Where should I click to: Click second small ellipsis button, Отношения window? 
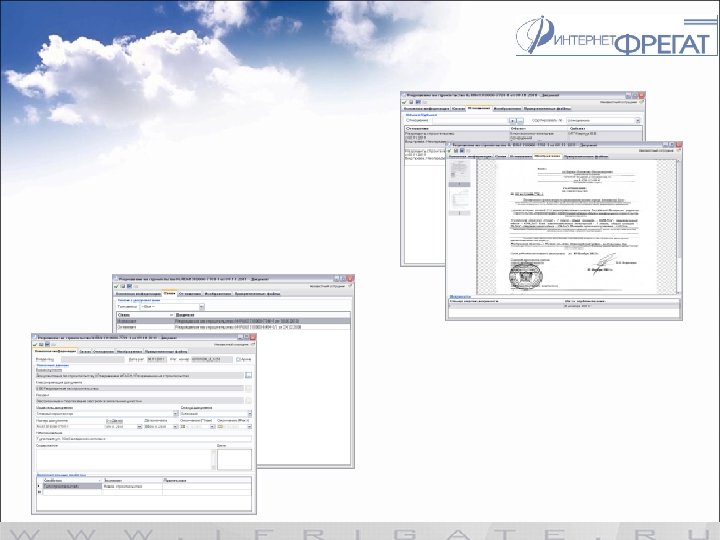(x=520, y=121)
